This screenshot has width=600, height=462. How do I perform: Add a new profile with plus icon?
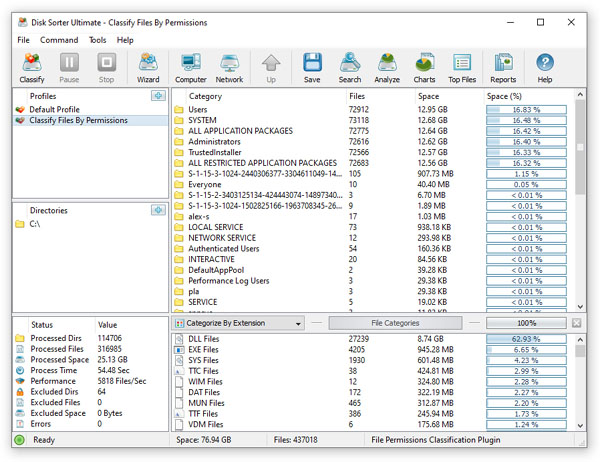[x=158, y=96]
